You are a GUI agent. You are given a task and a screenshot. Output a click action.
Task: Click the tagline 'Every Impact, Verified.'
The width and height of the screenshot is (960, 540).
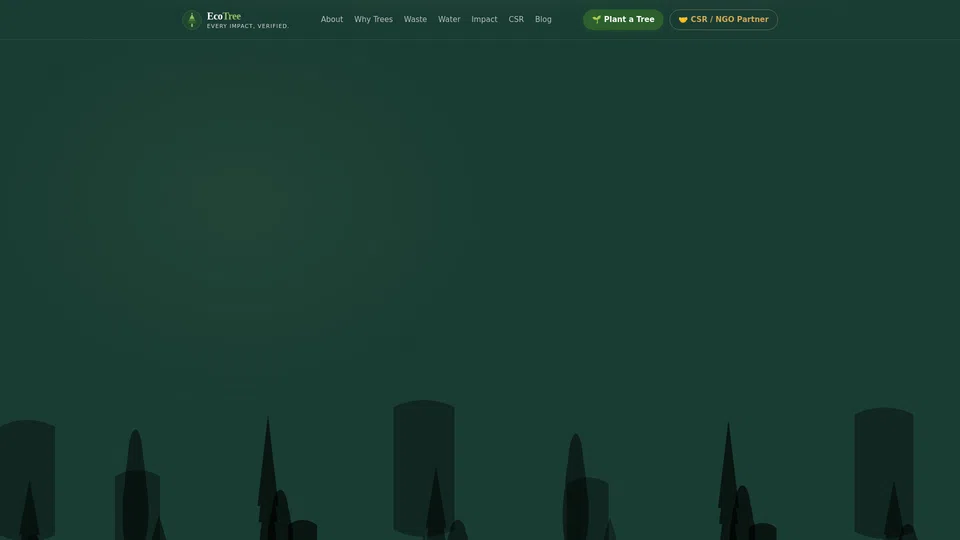tap(248, 26)
